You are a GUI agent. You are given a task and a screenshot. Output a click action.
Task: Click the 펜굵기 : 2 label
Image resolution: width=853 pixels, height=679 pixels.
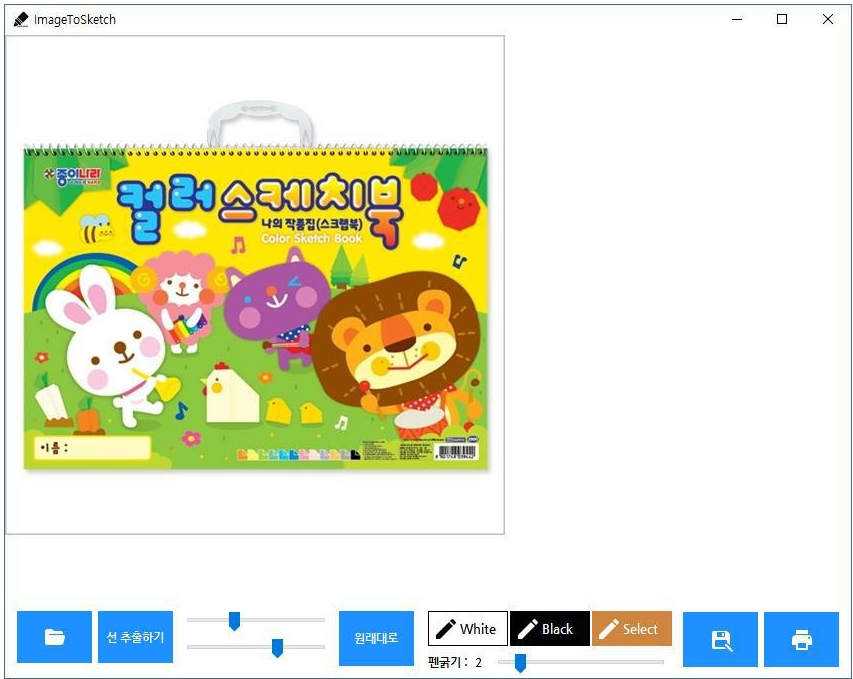pos(455,662)
